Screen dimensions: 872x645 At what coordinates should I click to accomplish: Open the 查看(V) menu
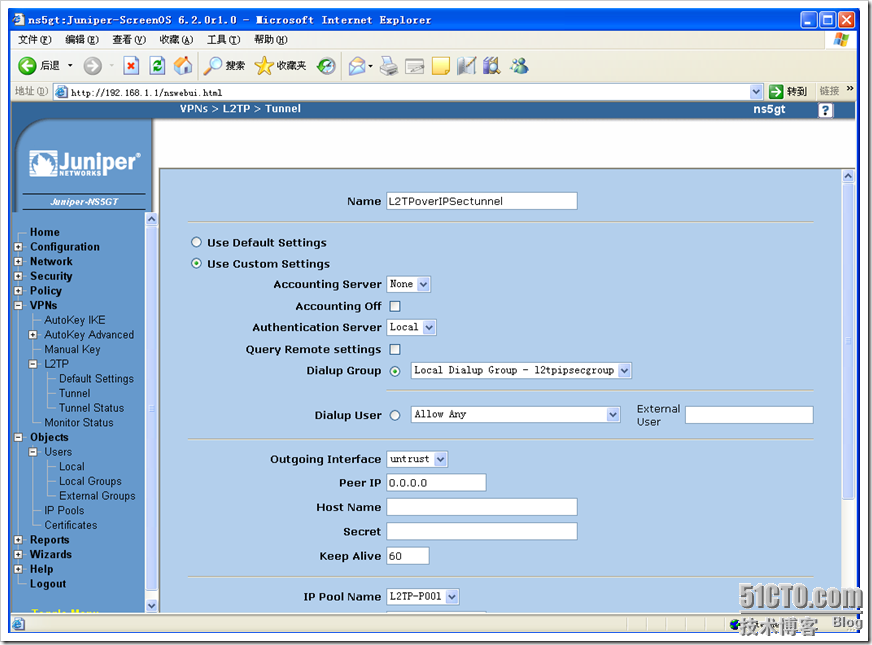pos(129,39)
